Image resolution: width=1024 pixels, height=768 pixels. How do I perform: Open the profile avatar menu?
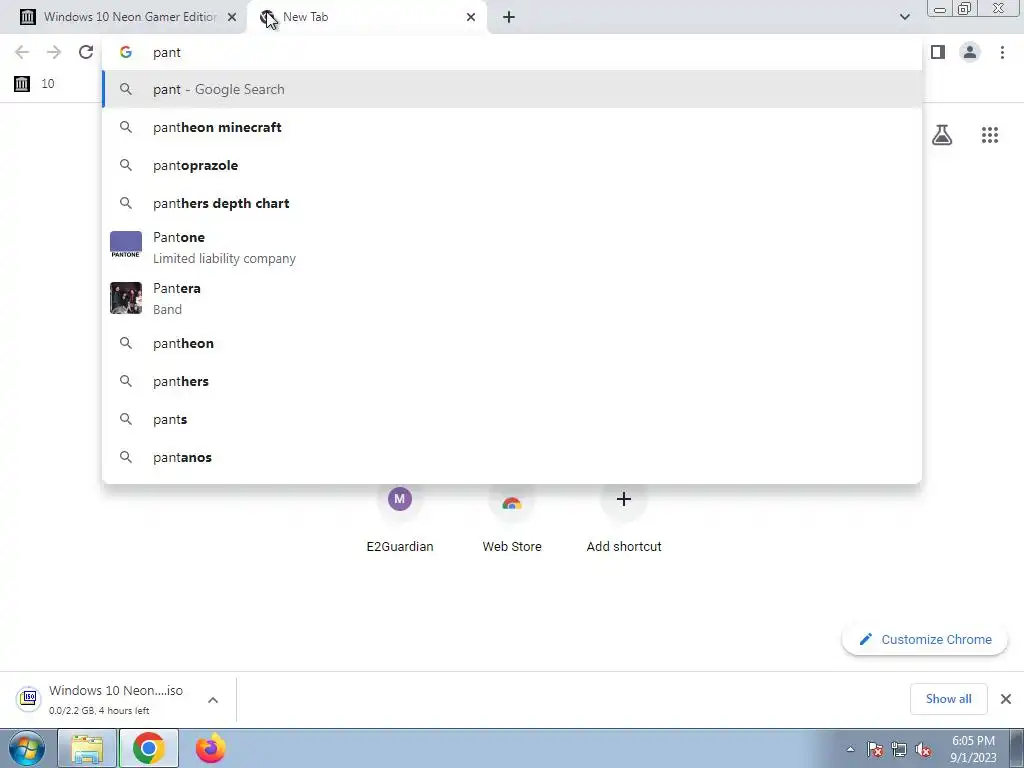pos(970,52)
